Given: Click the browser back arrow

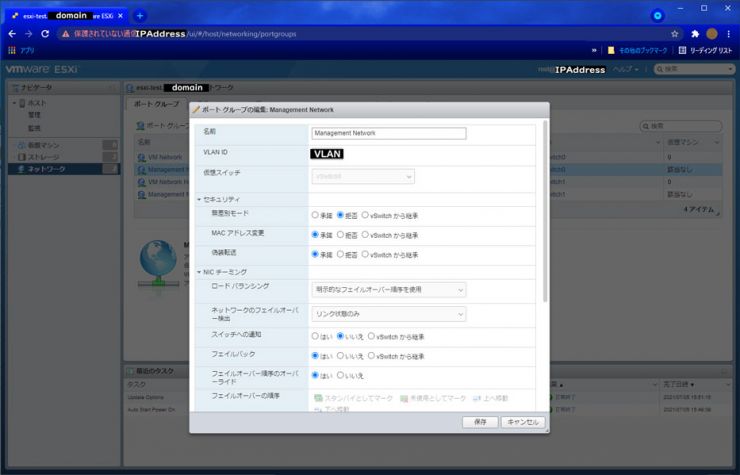Looking at the screenshot, I should [x=12, y=34].
